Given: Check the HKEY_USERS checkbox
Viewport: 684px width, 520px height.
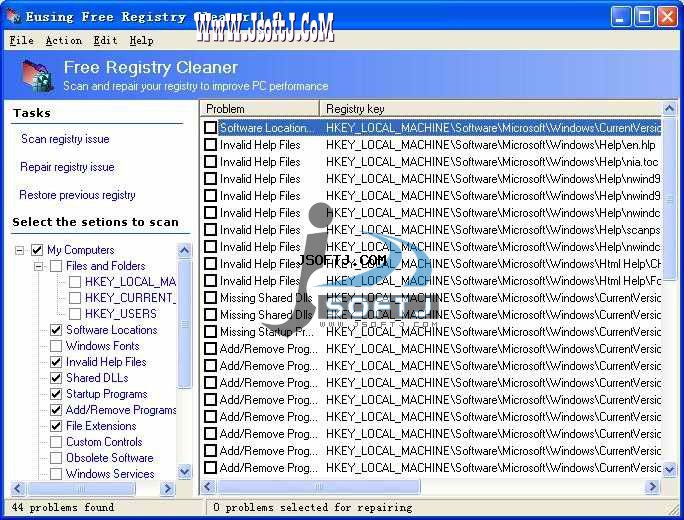Looking at the screenshot, I should [x=75, y=314].
